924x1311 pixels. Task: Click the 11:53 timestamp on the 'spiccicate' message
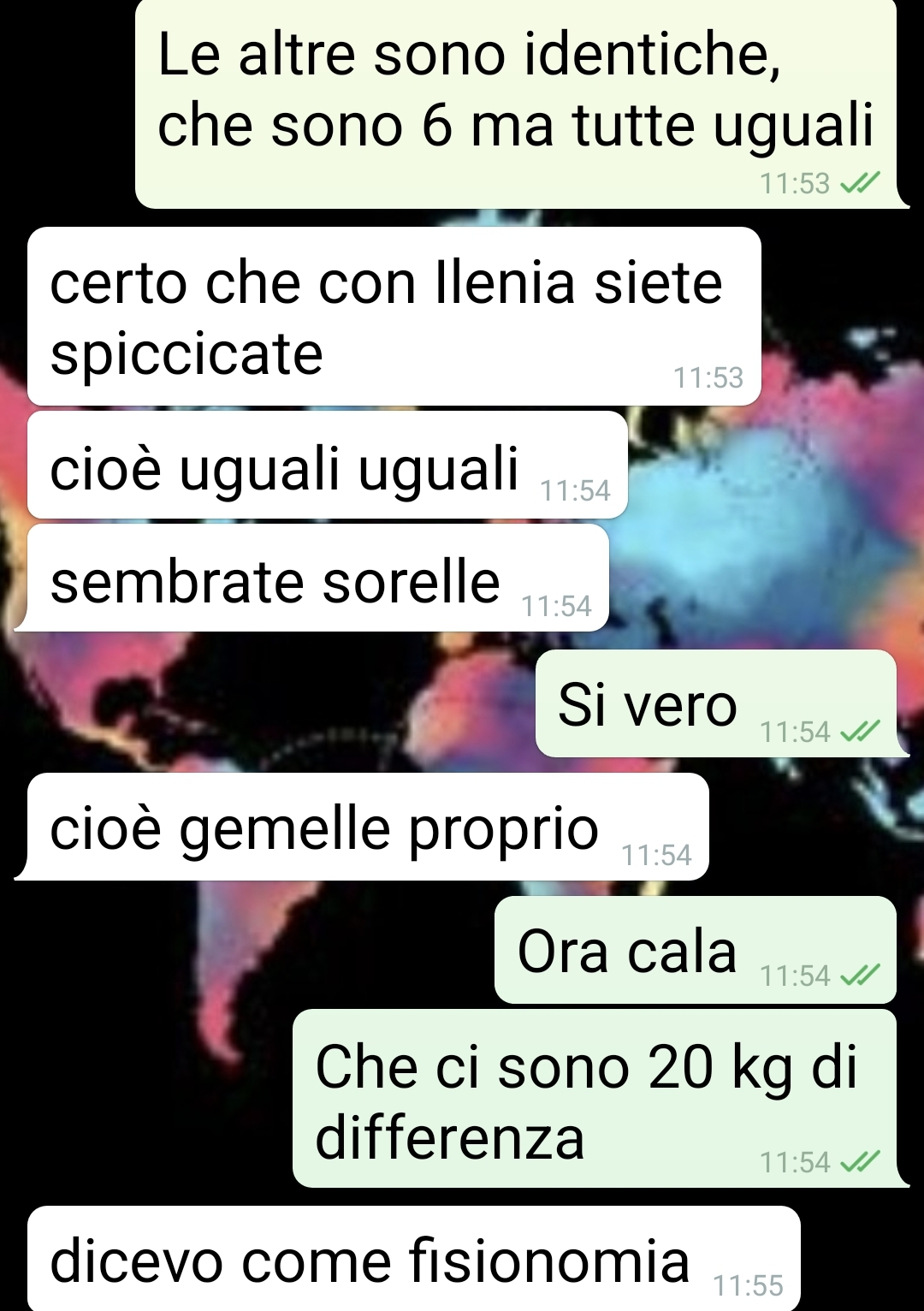(708, 377)
